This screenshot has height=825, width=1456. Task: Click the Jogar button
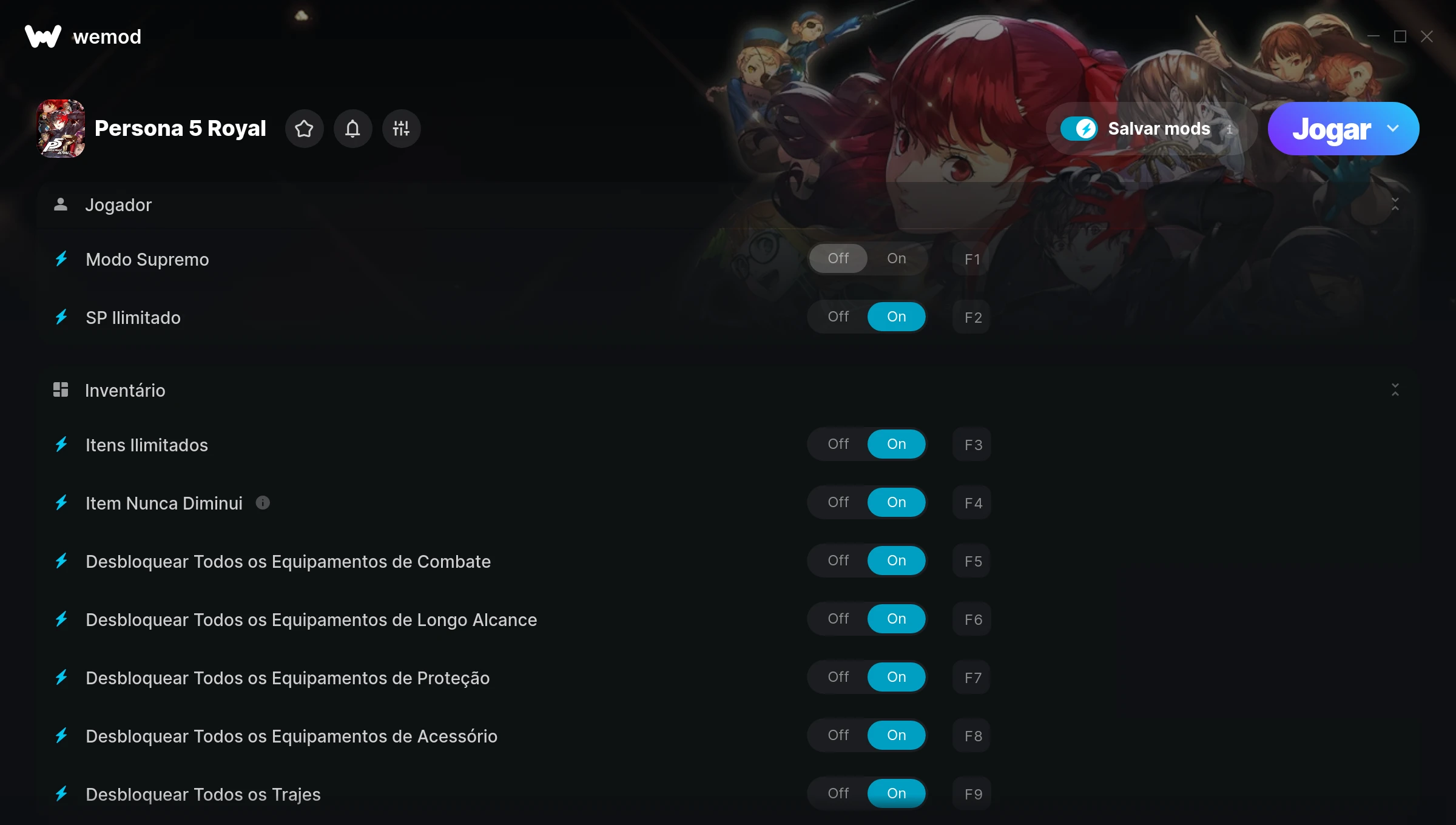pyautogui.click(x=1331, y=129)
